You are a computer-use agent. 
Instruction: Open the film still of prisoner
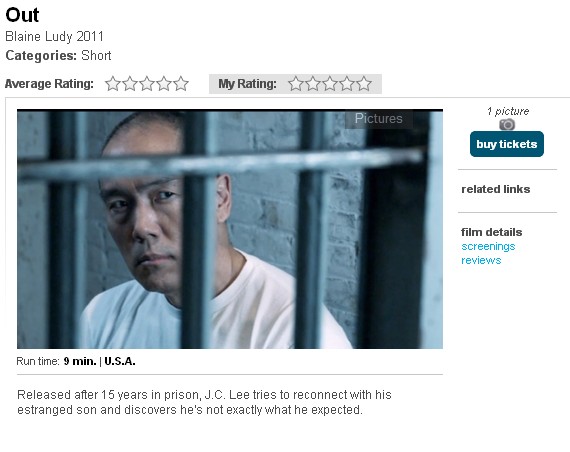(x=230, y=229)
